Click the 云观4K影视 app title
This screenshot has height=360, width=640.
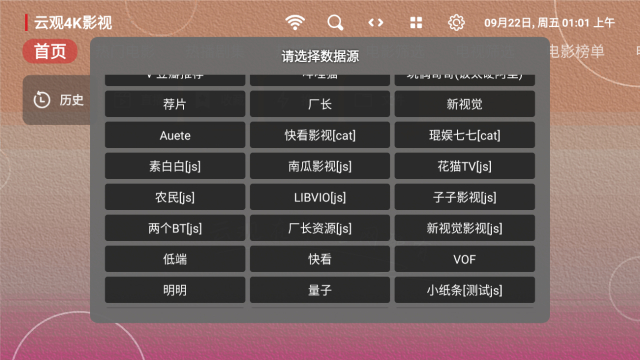pyautogui.click(x=73, y=23)
